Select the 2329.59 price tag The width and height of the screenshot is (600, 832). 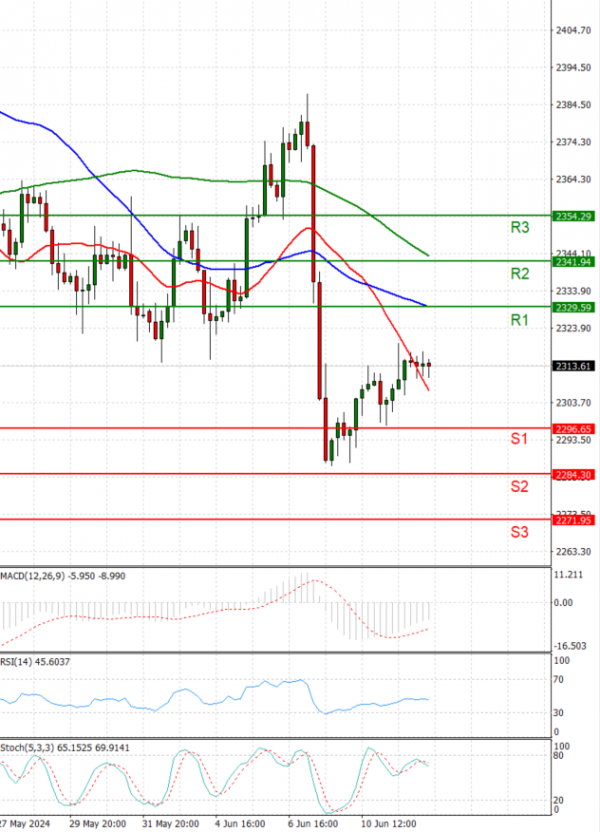click(x=573, y=308)
